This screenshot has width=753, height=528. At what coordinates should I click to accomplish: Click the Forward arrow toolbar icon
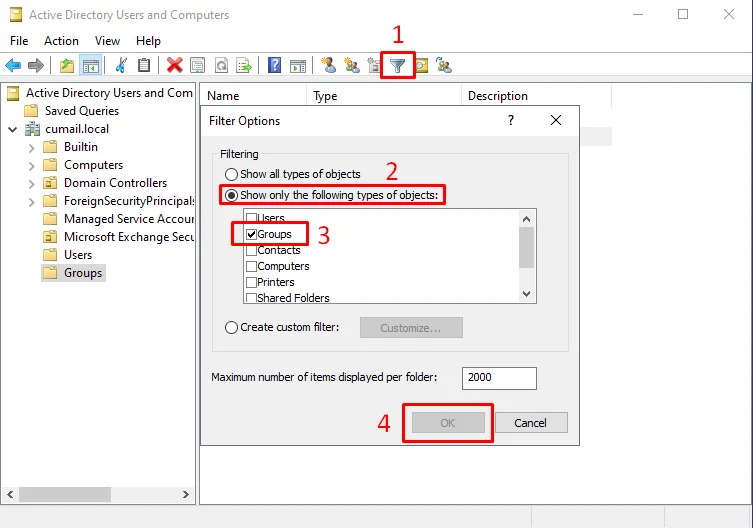tap(36, 65)
